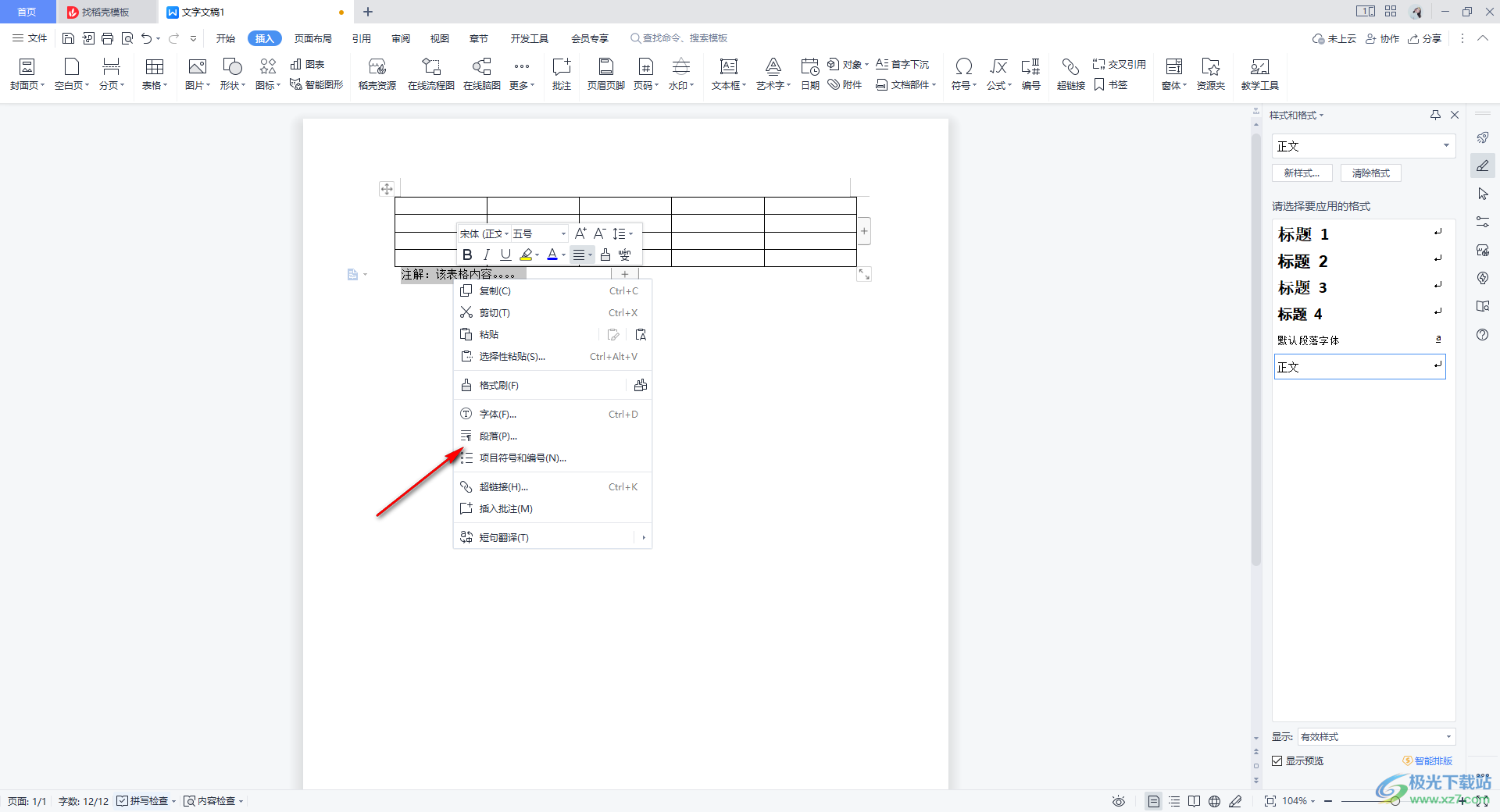Open 页眉页脚 header and footer
This screenshot has height=812, width=1500.
click(x=605, y=74)
